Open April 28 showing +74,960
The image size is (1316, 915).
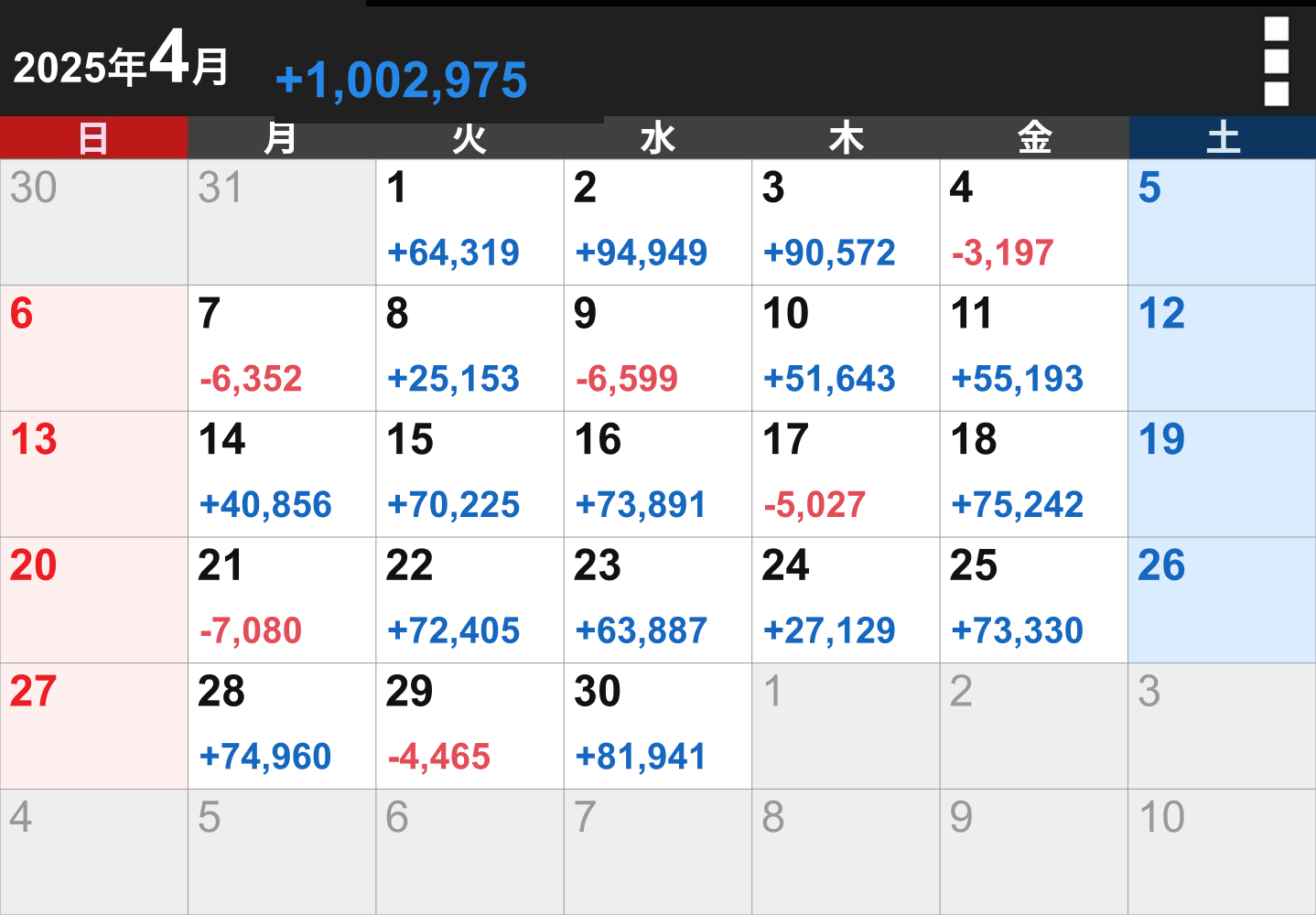pyautogui.click(x=282, y=726)
